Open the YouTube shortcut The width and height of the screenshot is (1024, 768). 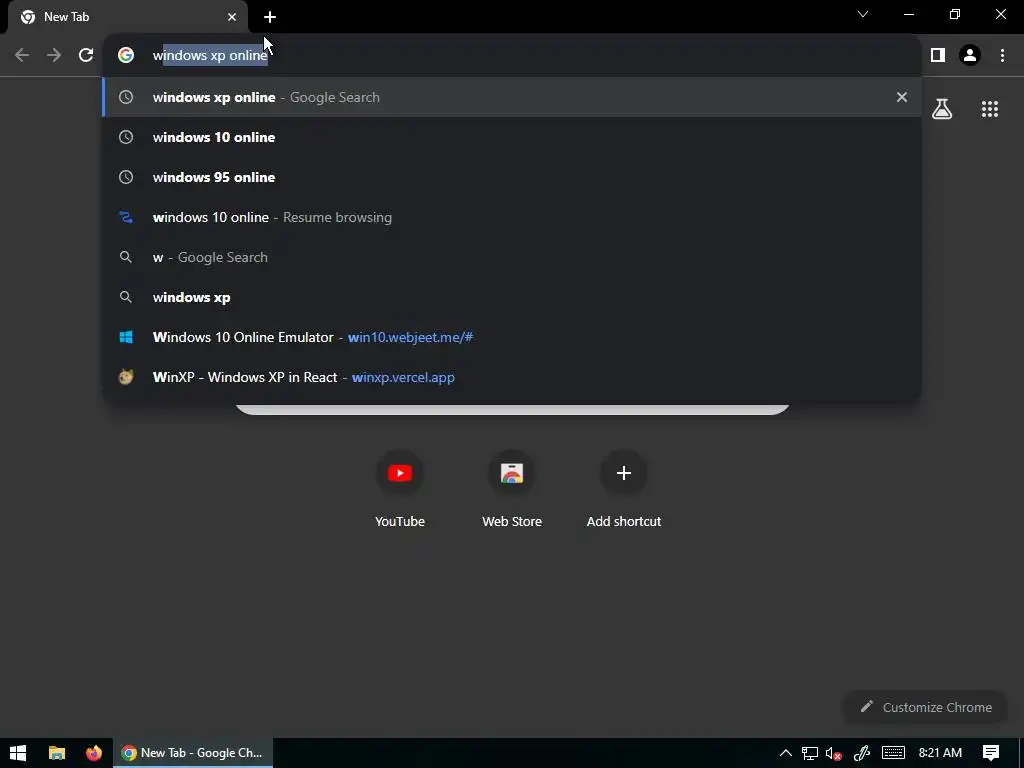pos(400,489)
